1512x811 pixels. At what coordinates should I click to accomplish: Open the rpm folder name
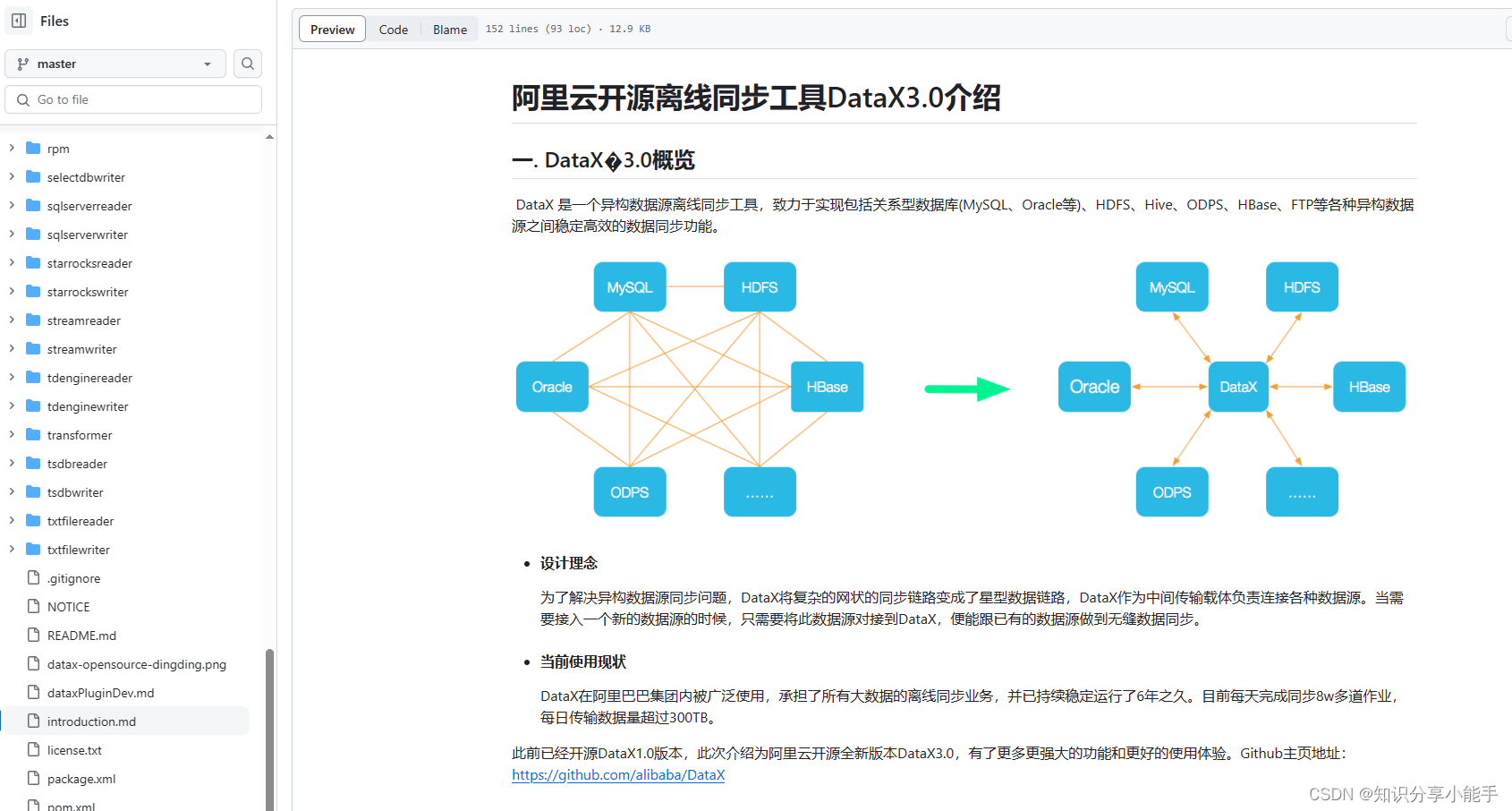[58, 149]
